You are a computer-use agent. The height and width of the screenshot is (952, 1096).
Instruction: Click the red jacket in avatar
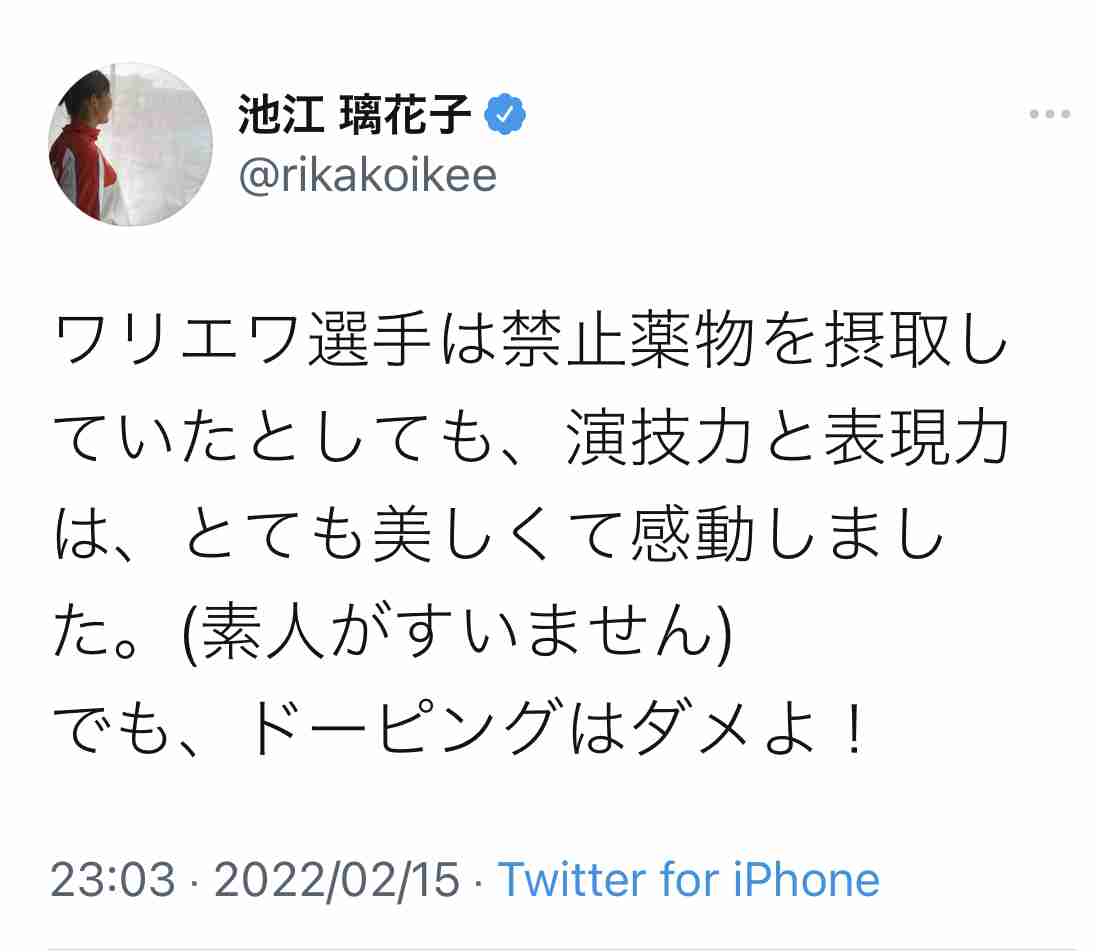[80, 173]
